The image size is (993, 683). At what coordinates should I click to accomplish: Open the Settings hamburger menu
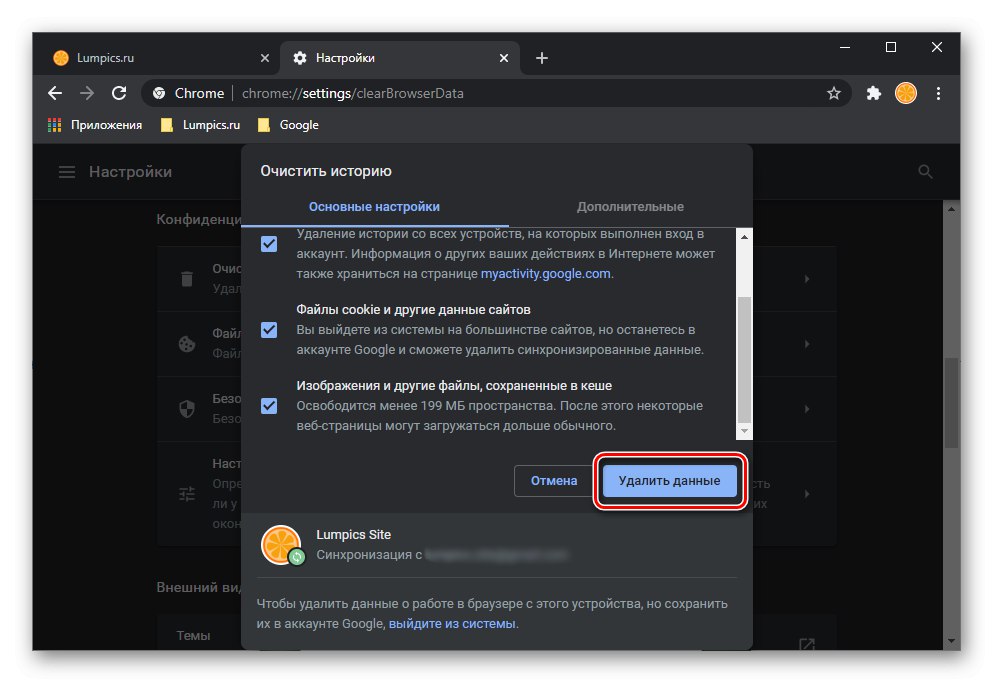click(67, 172)
